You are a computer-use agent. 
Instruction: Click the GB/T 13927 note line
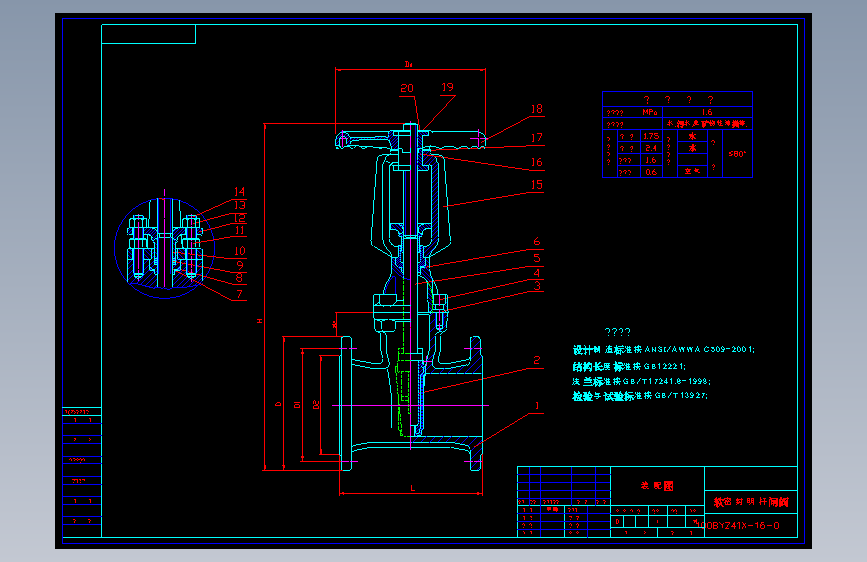pyautogui.click(x=640, y=396)
